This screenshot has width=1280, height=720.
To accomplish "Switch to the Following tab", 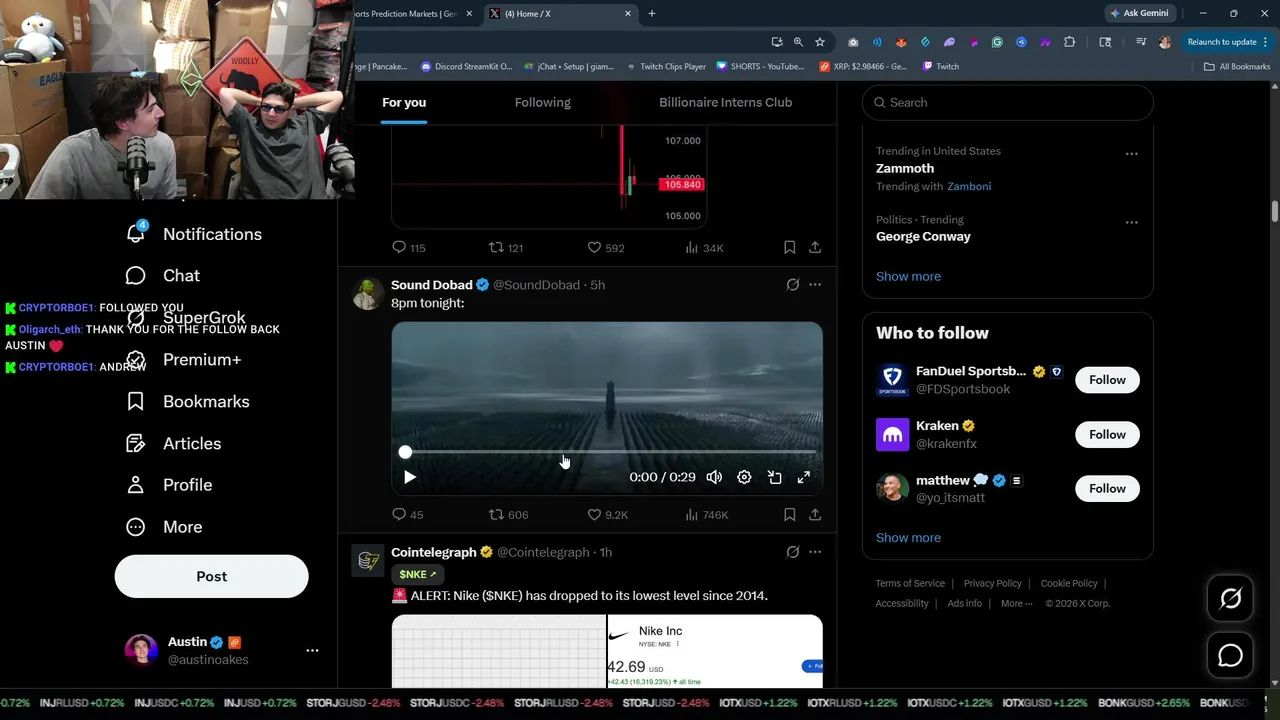I will (542, 102).
